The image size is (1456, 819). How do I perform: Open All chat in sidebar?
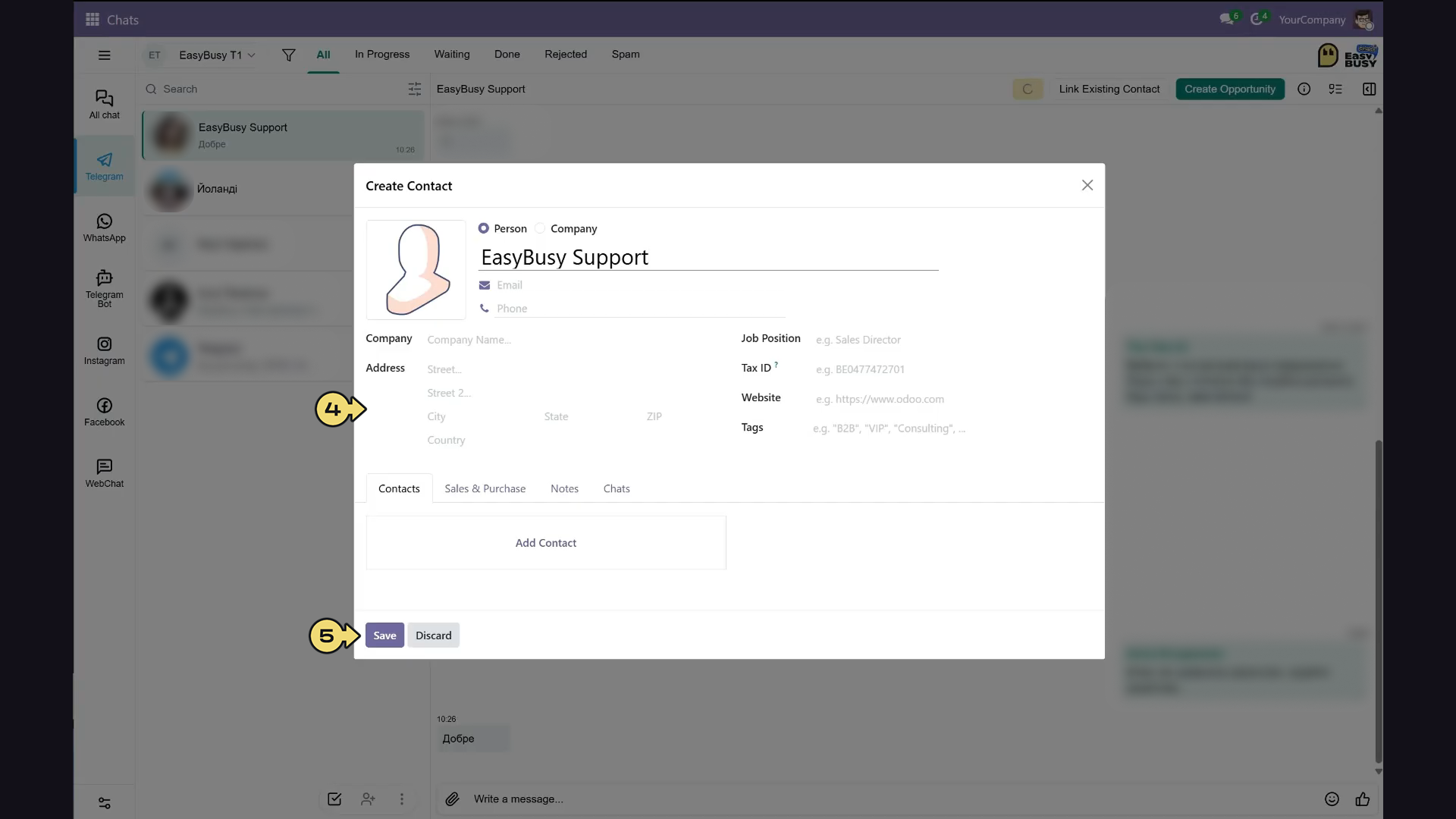(x=105, y=105)
